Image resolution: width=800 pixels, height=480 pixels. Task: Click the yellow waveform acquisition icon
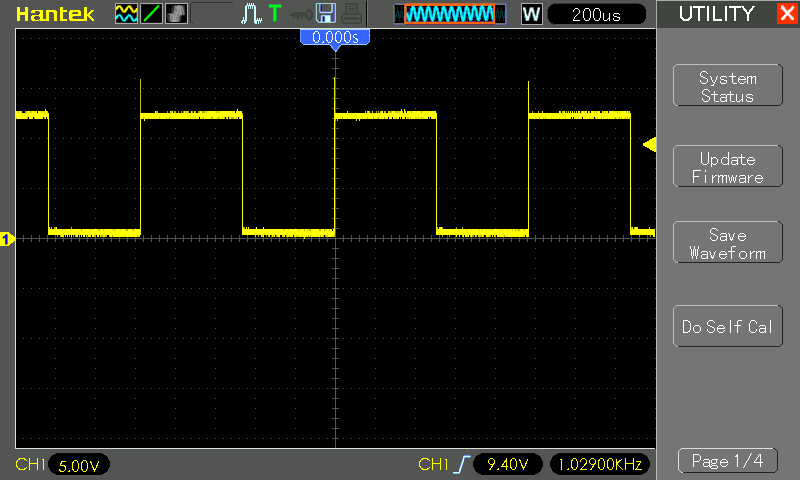tap(126, 14)
